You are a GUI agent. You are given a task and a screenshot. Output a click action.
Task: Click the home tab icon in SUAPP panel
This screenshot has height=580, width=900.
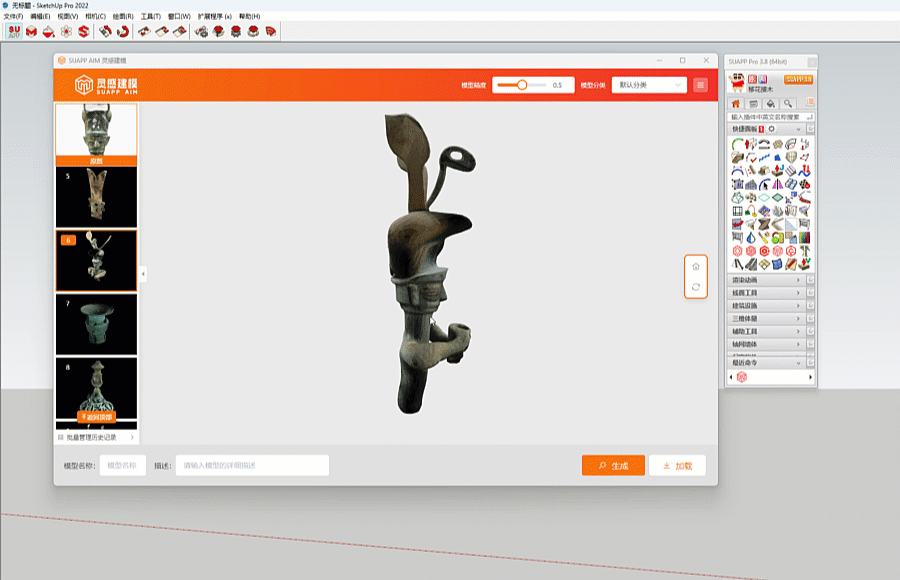737,103
